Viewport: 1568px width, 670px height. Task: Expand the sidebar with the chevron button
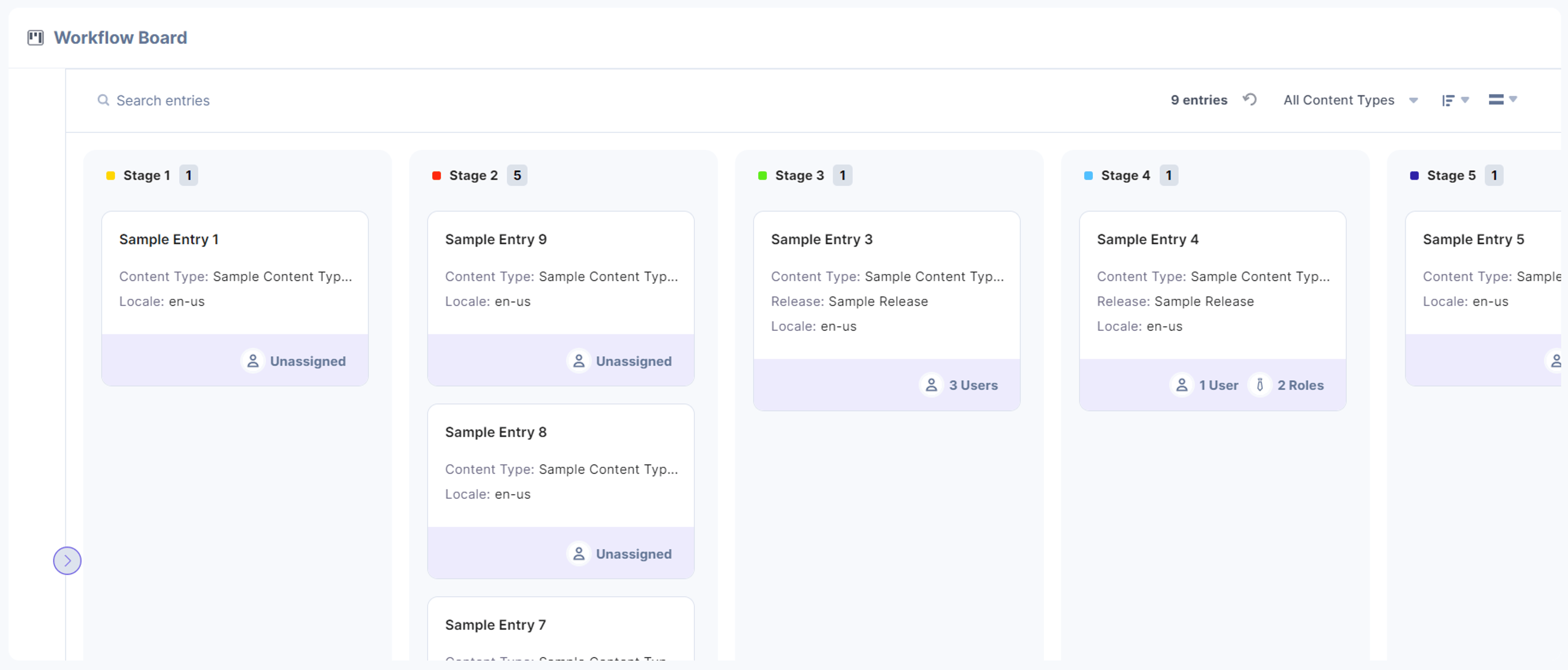pyautogui.click(x=67, y=560)
